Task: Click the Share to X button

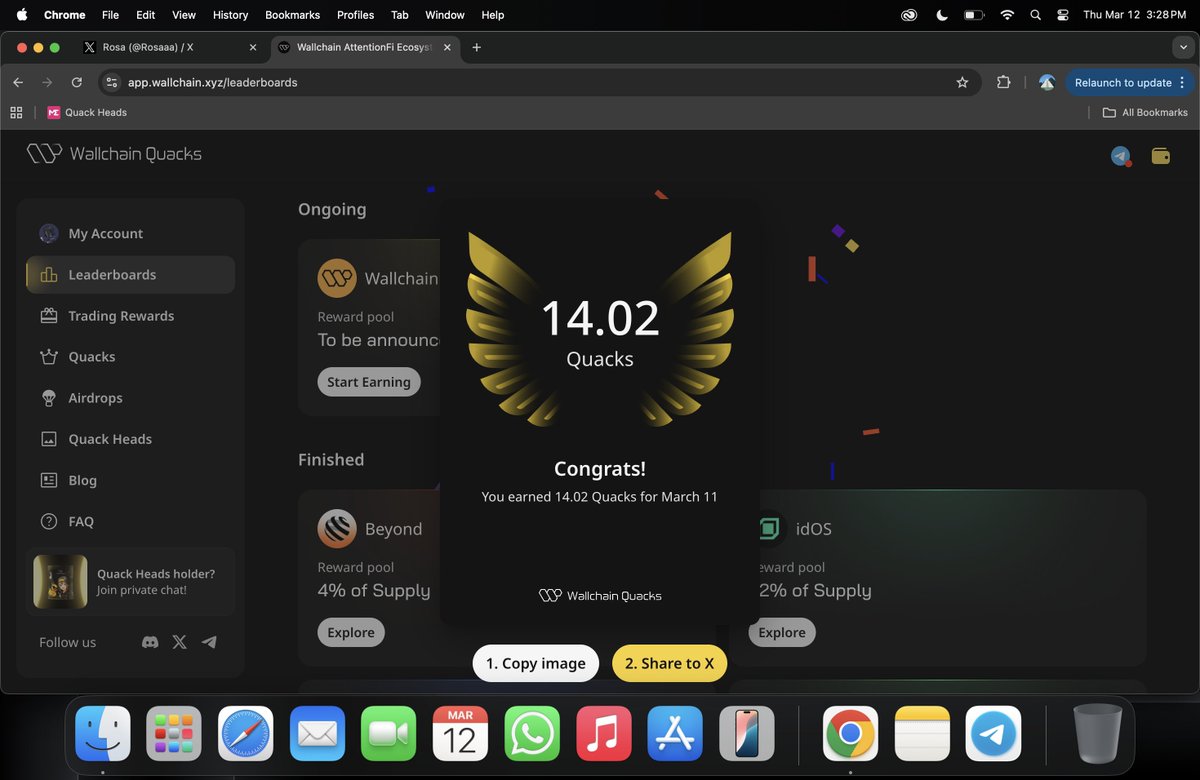Action: coord(669,663)
